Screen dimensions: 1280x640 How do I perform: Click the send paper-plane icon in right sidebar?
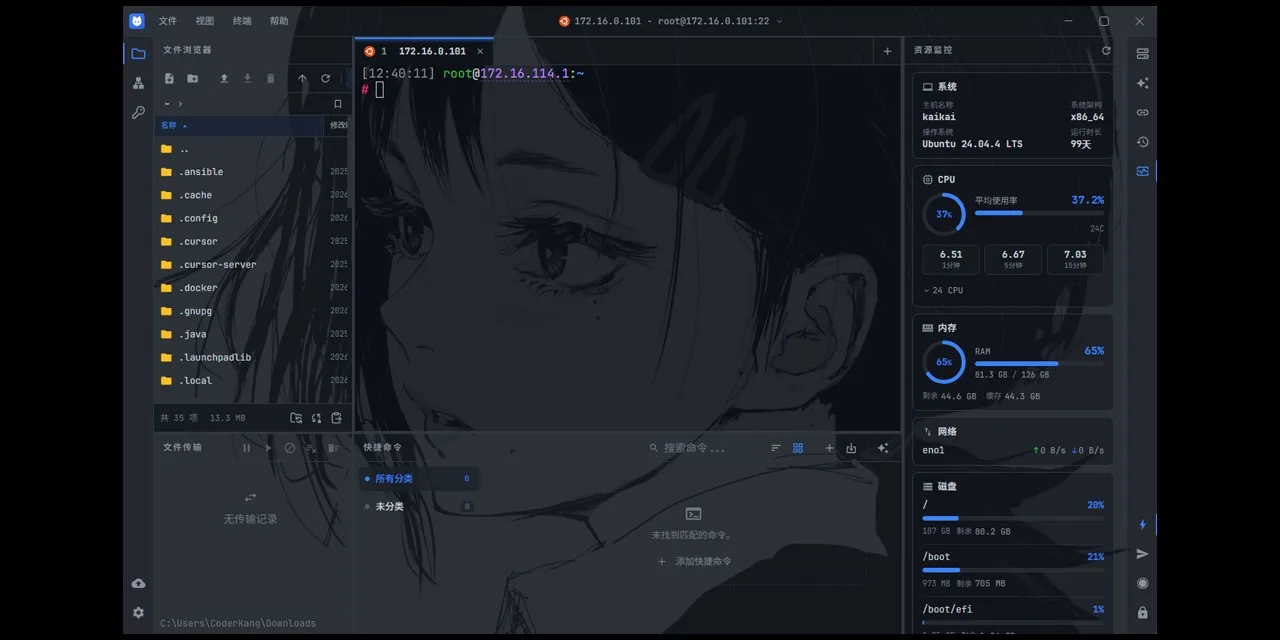pyautogui.click(x=1142, y=554)
